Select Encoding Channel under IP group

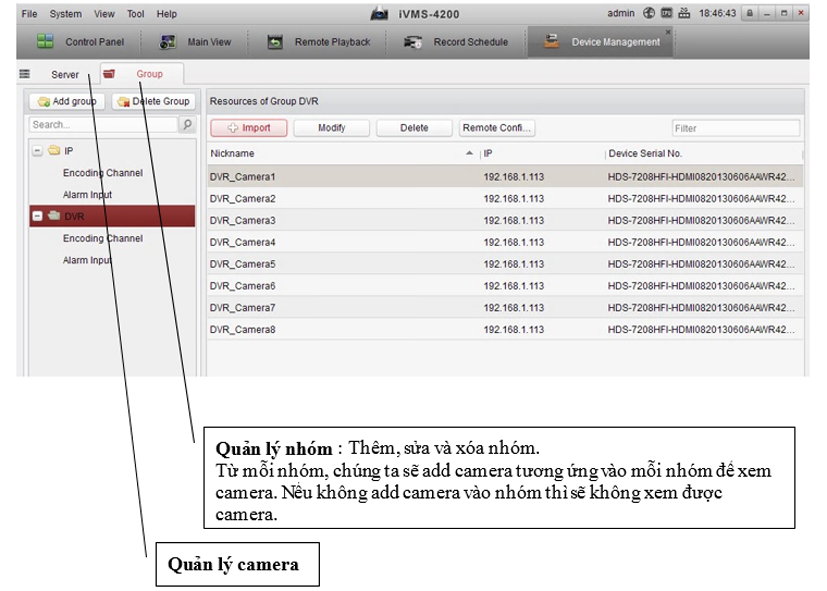click(x=103, y=173)
